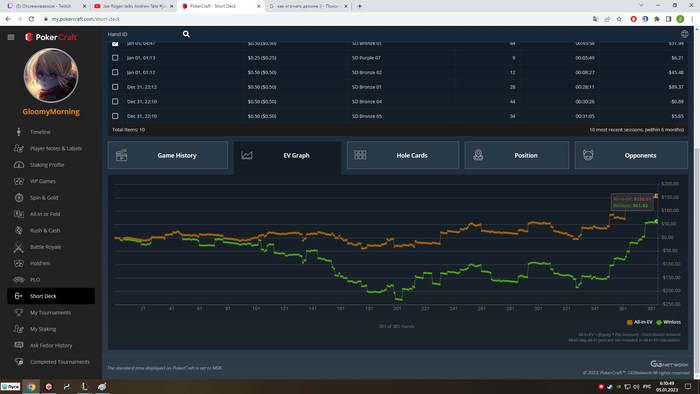Click the Battle Royale crossed swords icon

(x=19, y=247)
